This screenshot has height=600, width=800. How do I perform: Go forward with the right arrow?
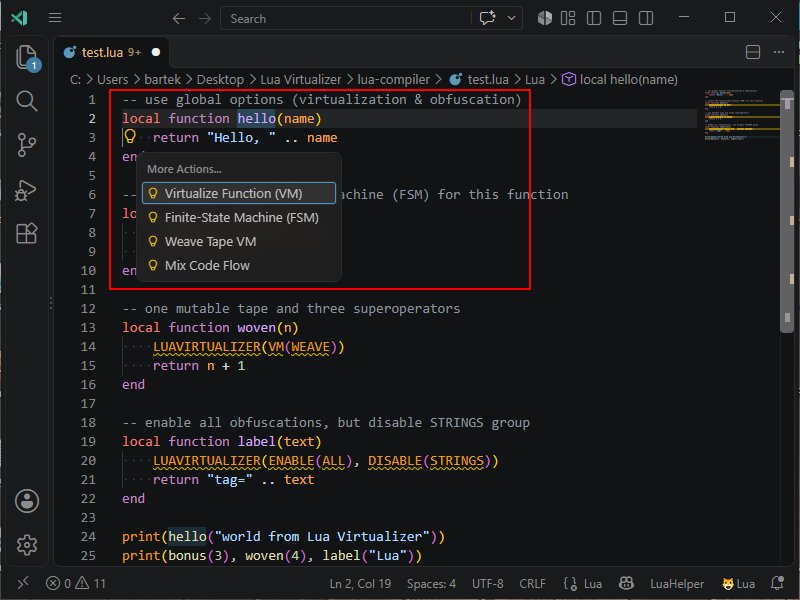pos(205,18)
